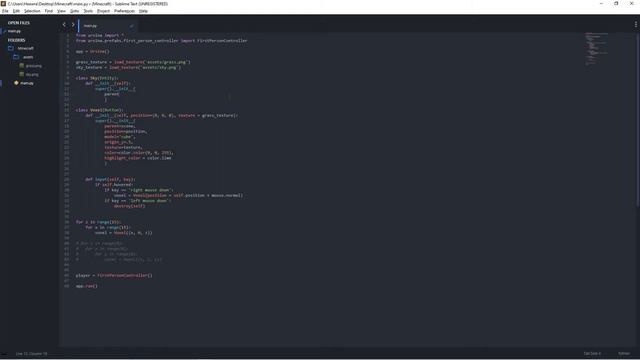Click the 'from ursina import *' line

[x=100, y=36]
